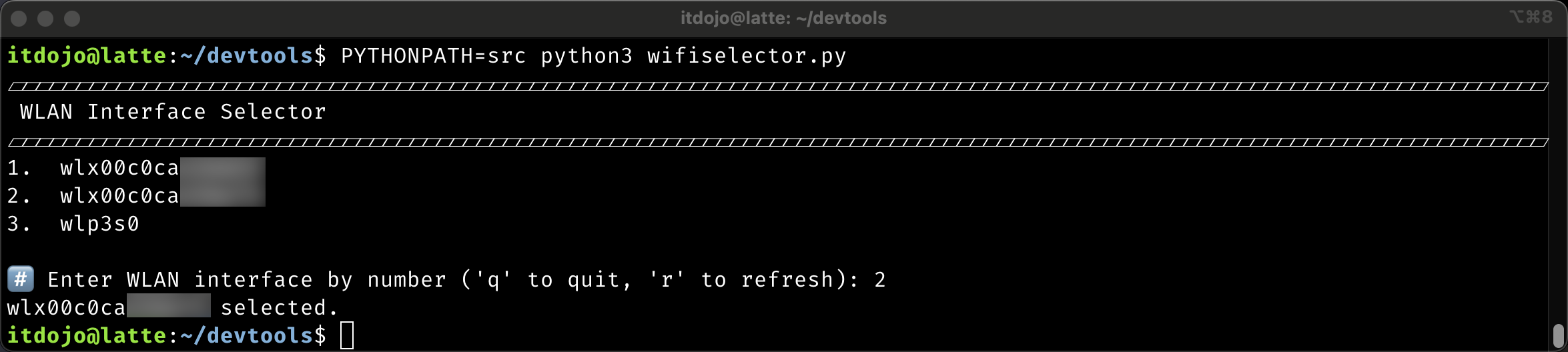This screenshot has width=1568, height=352.
Task: Click the first wlx00c0ca entry numbered 1
Action: (119, 168)
